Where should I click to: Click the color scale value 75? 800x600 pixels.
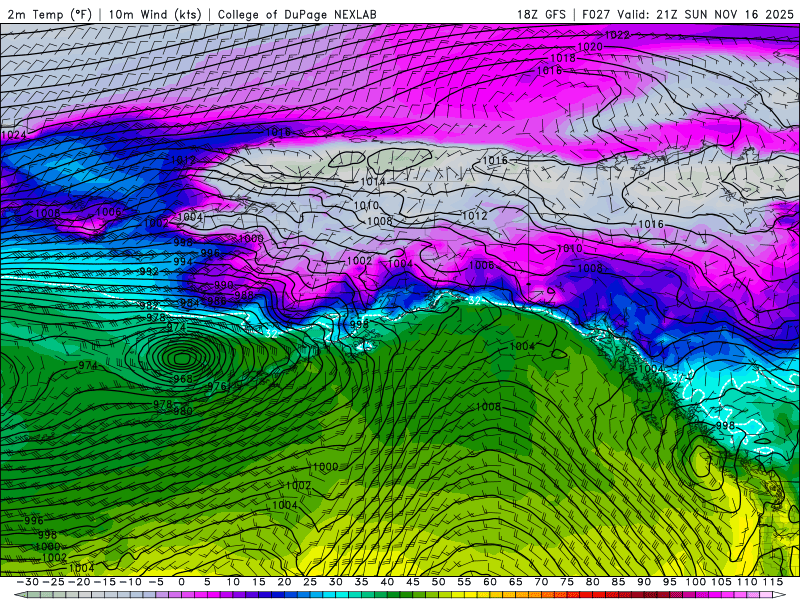click(567, 582)
